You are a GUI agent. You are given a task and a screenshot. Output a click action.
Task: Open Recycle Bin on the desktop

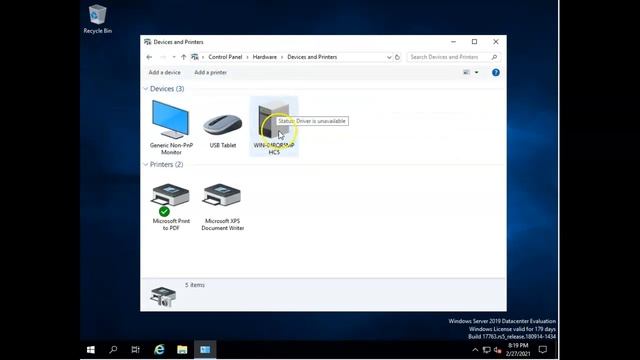(98, 19)
